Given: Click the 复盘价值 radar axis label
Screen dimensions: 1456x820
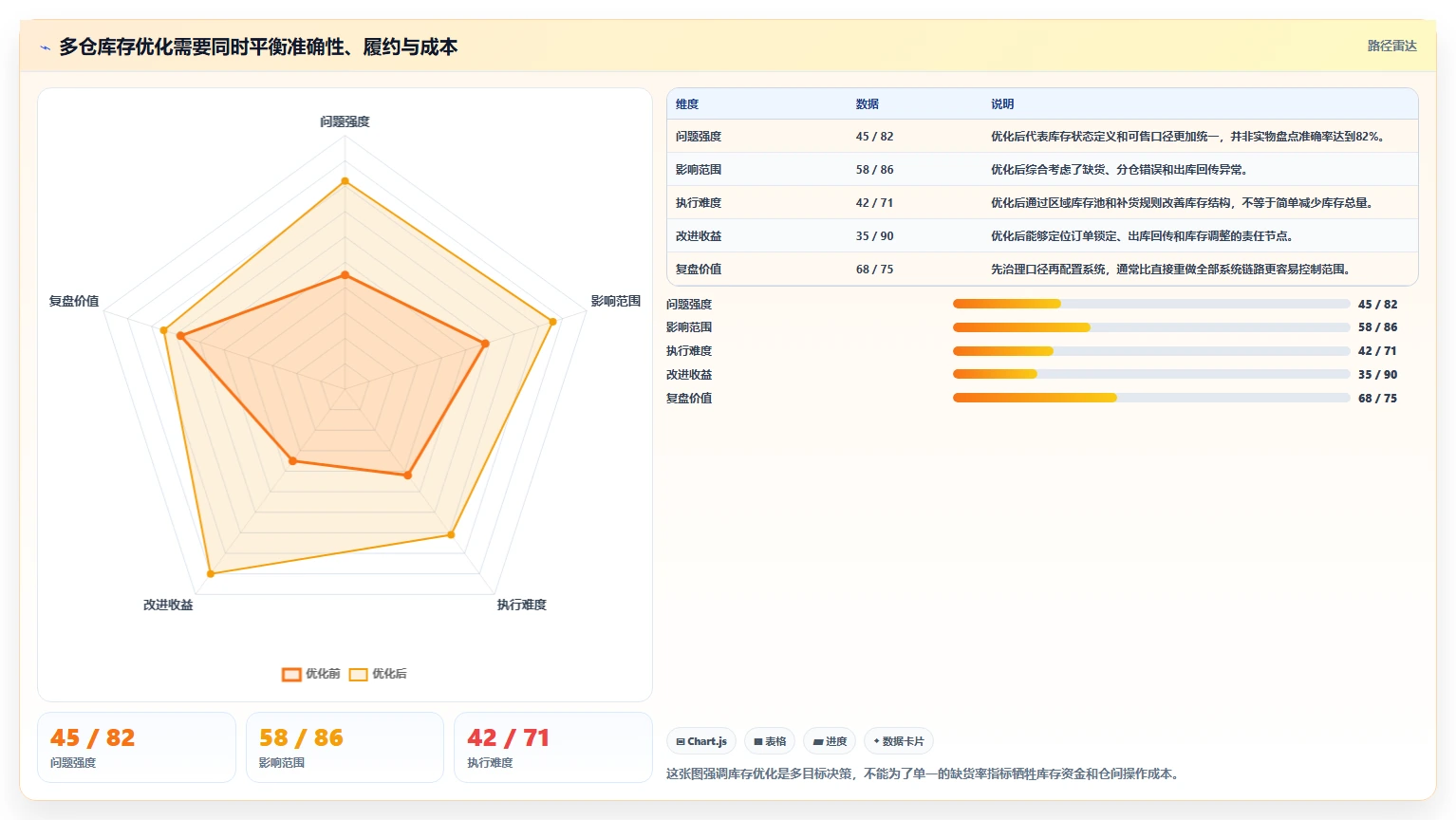Looking at the screenshot, I should [x=74, y=301].
